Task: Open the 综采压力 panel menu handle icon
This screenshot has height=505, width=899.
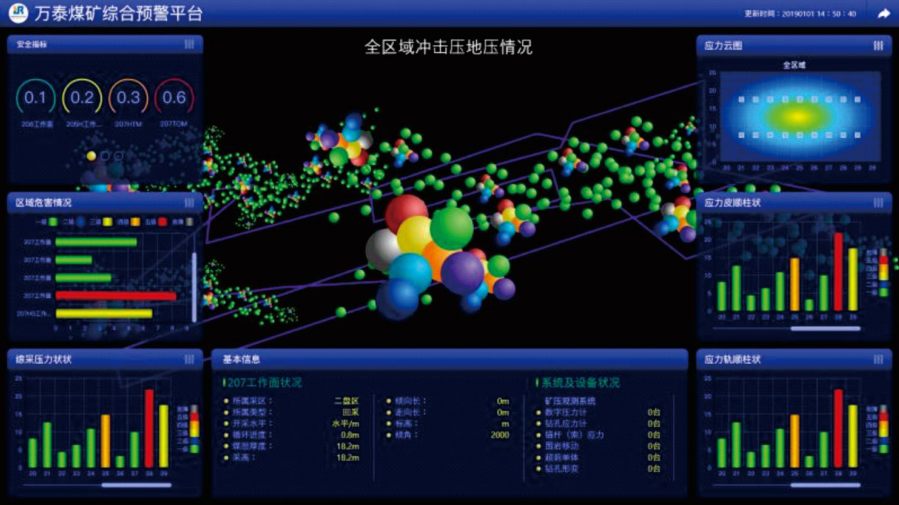Action: [x=189, y=359]
